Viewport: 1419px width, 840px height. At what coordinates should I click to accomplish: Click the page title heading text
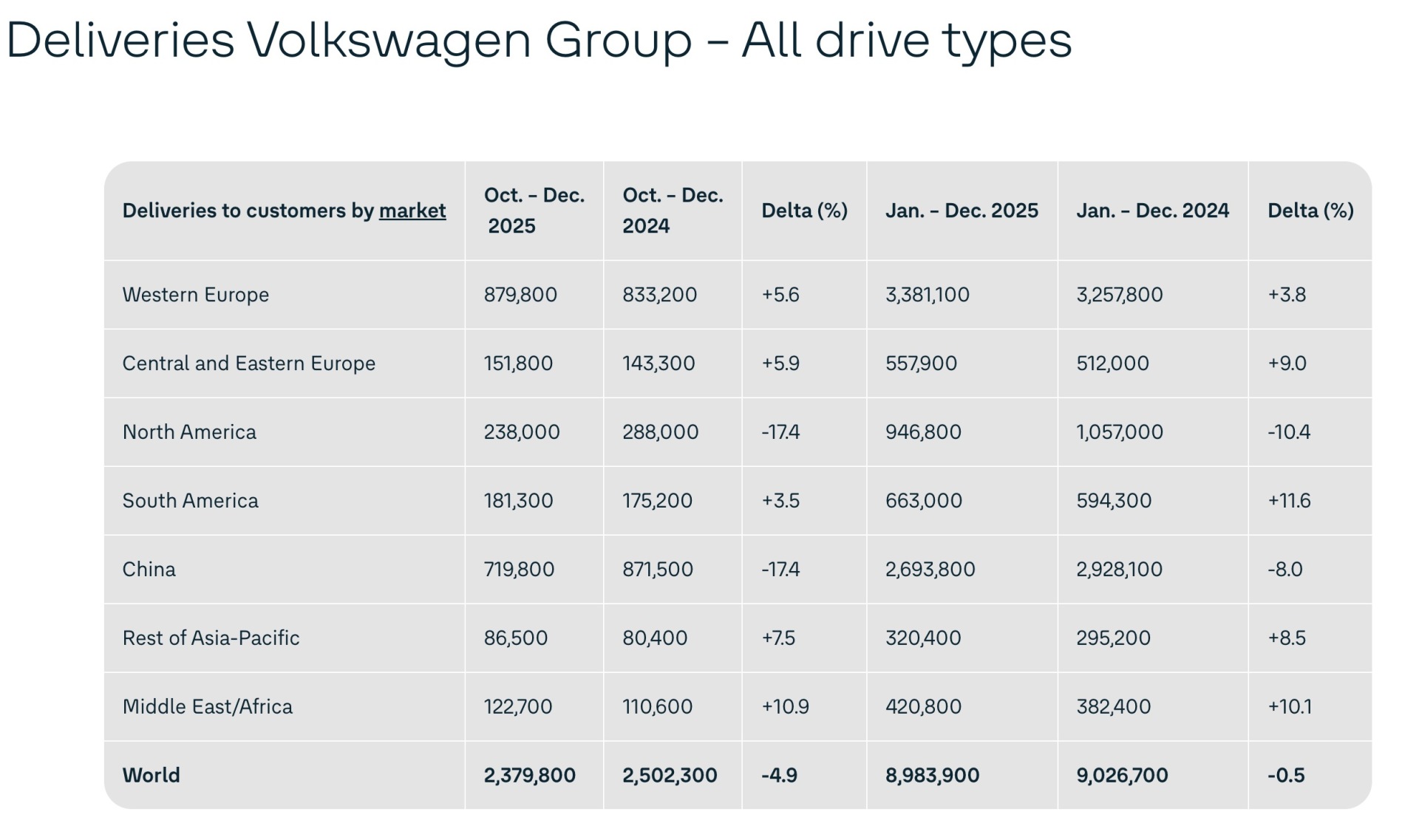pos(539,40)
